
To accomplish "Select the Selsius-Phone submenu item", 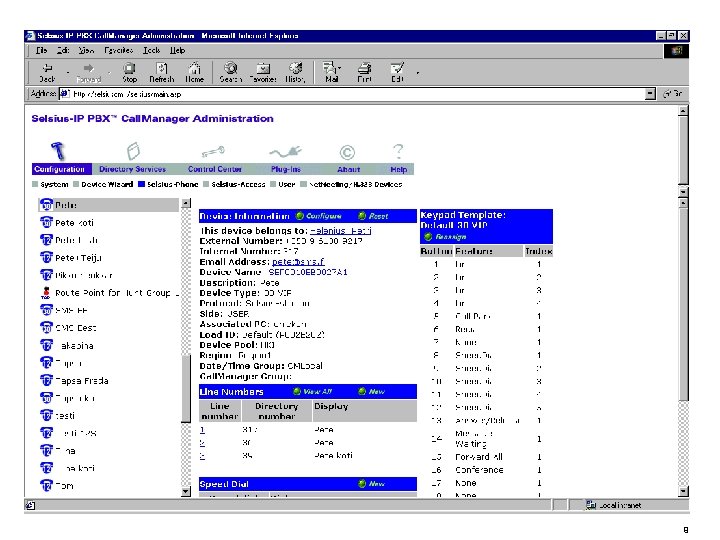I will click(x=169, y=184).
